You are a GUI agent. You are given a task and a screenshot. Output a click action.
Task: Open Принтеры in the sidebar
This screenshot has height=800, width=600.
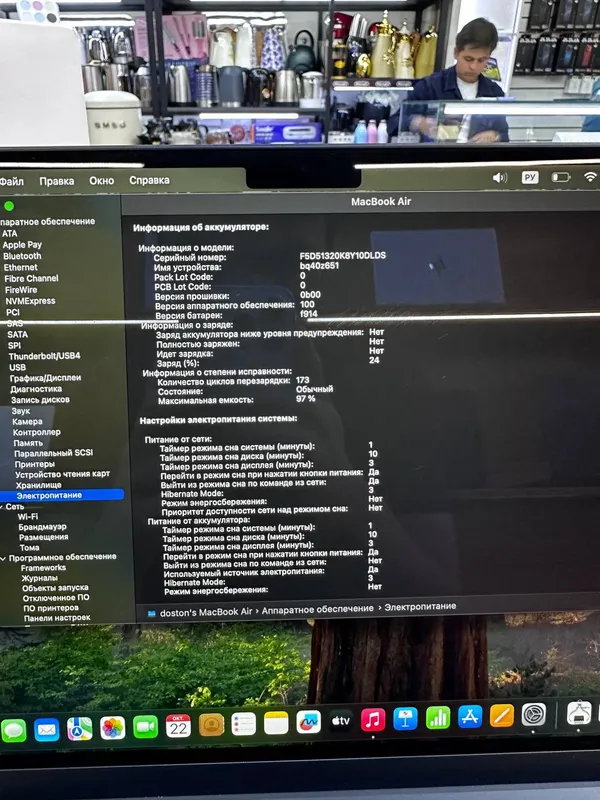[35, 464]
